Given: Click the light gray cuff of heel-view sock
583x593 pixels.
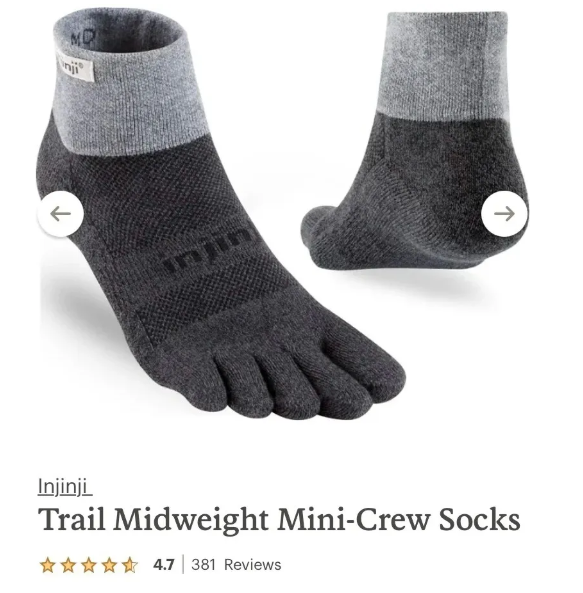Looking at the screenshot, I should 445,64.
